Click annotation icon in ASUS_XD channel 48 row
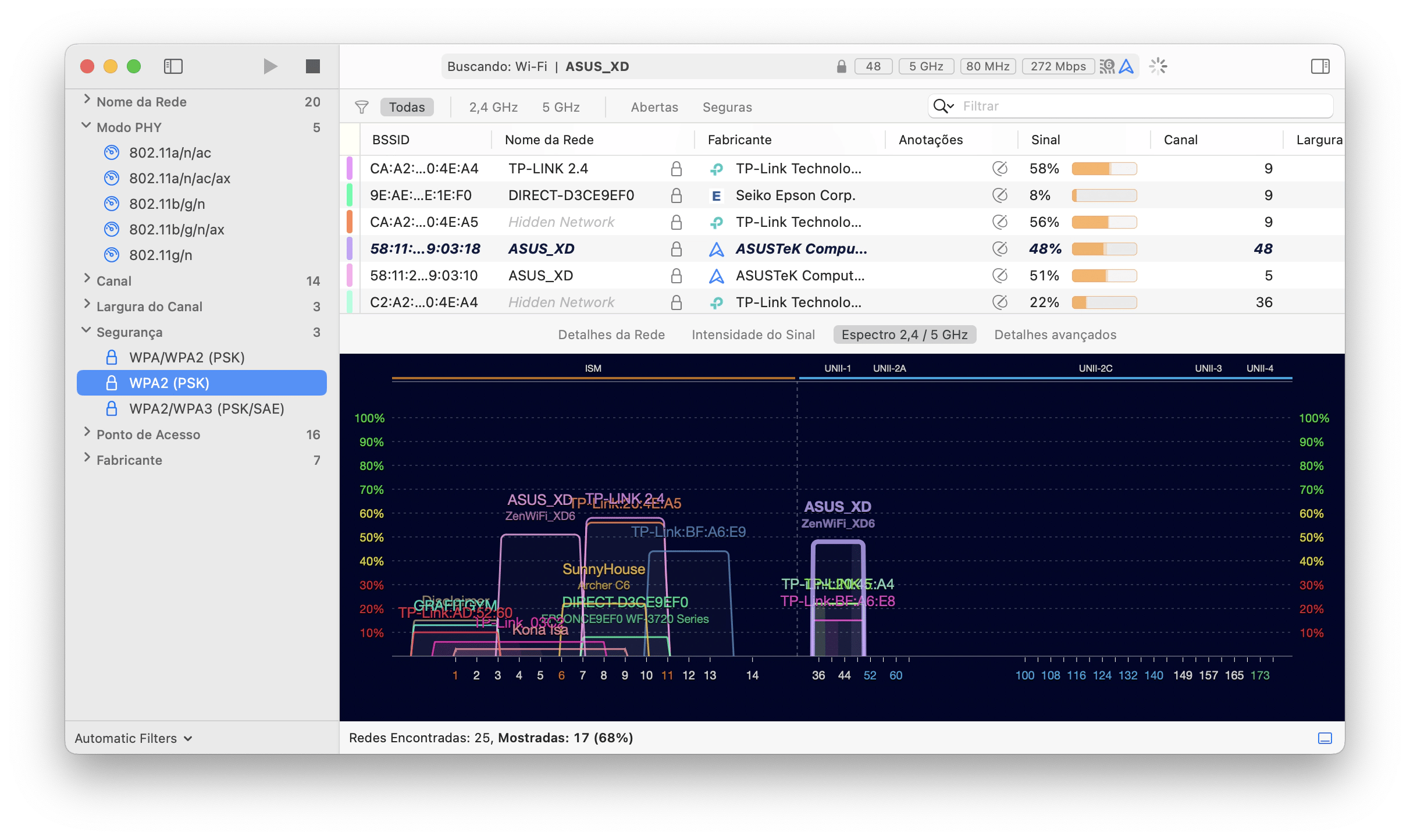1410x840 pixels. (x=999, y=249)
